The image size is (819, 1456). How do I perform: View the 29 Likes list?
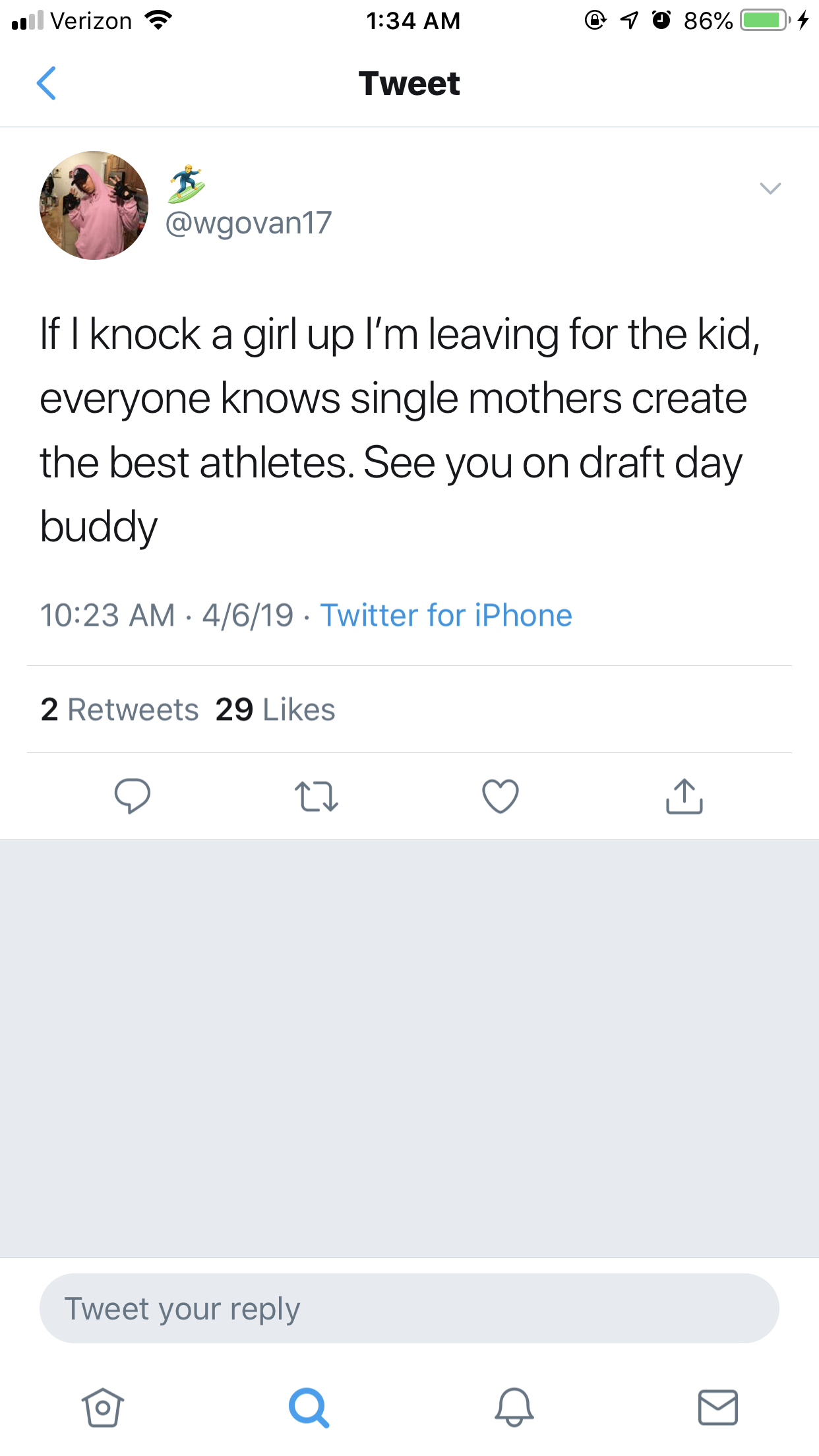coord(275,710)
